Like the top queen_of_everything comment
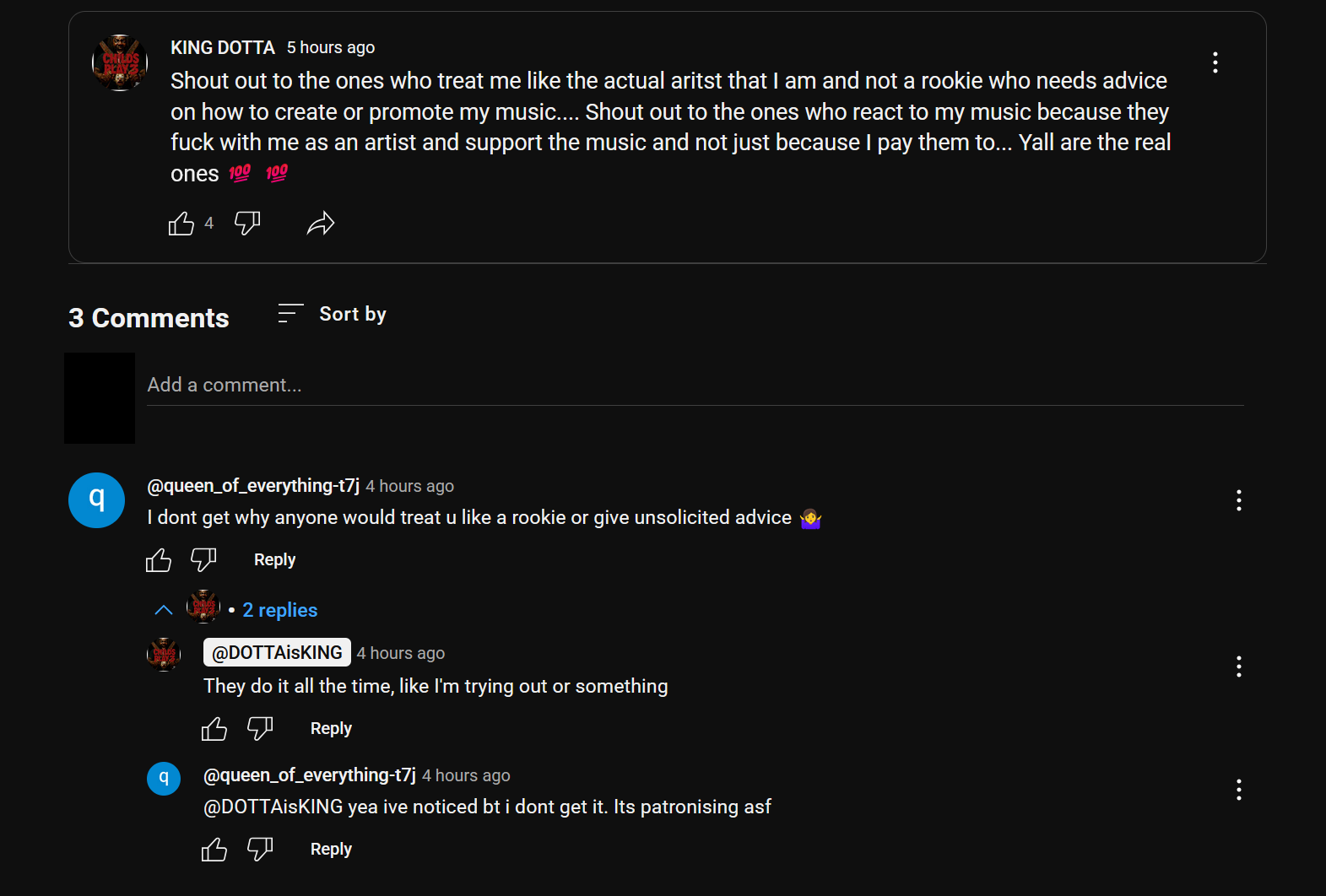Screen dimensions: 1326x896 (159, 560)
